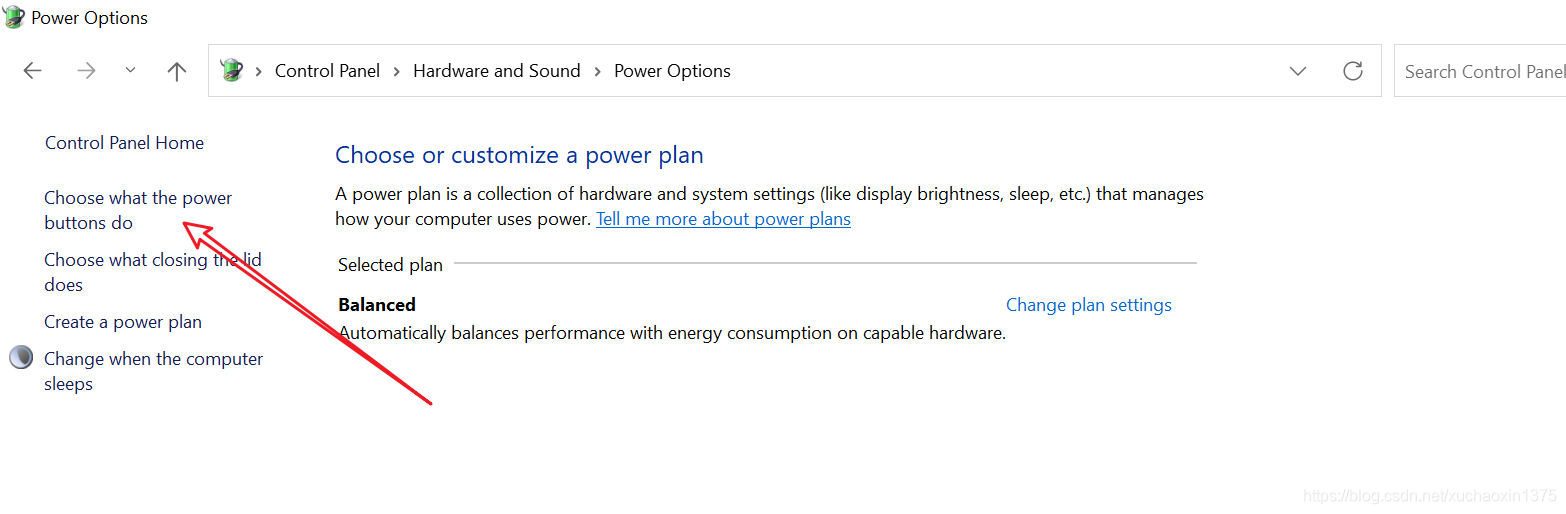Click the battery icon in address bar
The image size is (1566, 514).
tap(232, 70)
